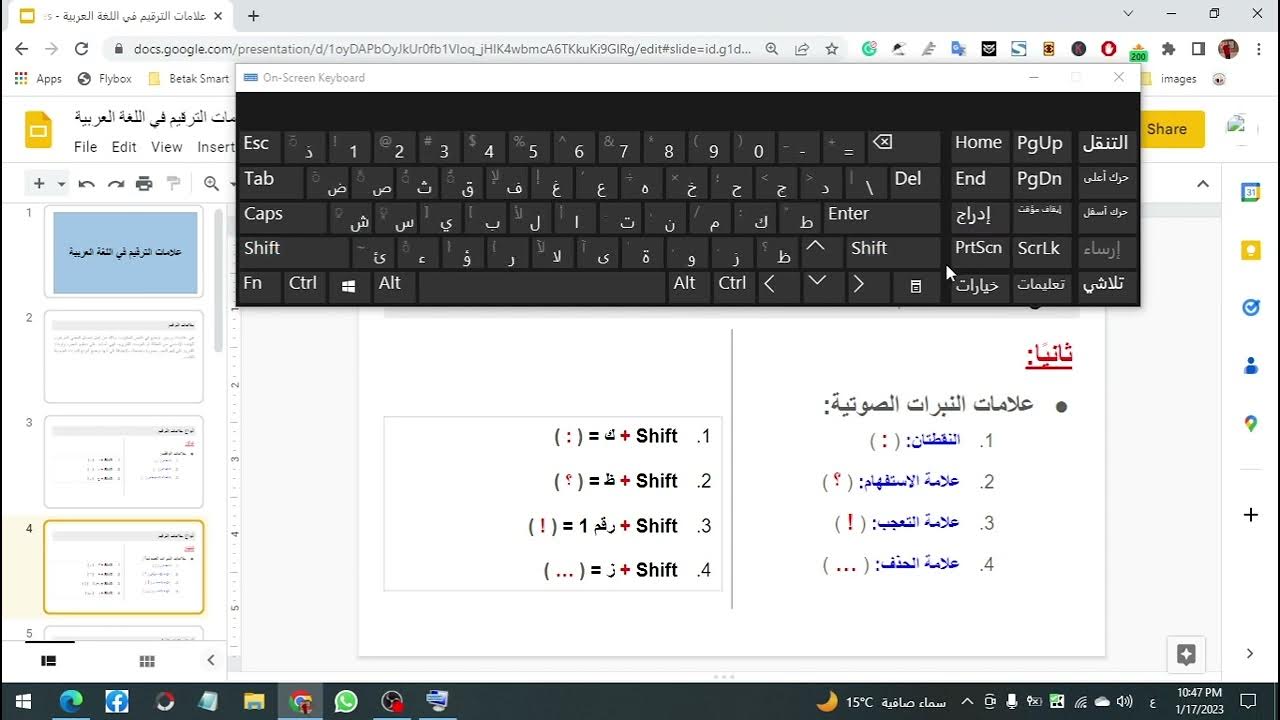Click Esc key on On-Screen Keyboard

(x=260, y=146)
